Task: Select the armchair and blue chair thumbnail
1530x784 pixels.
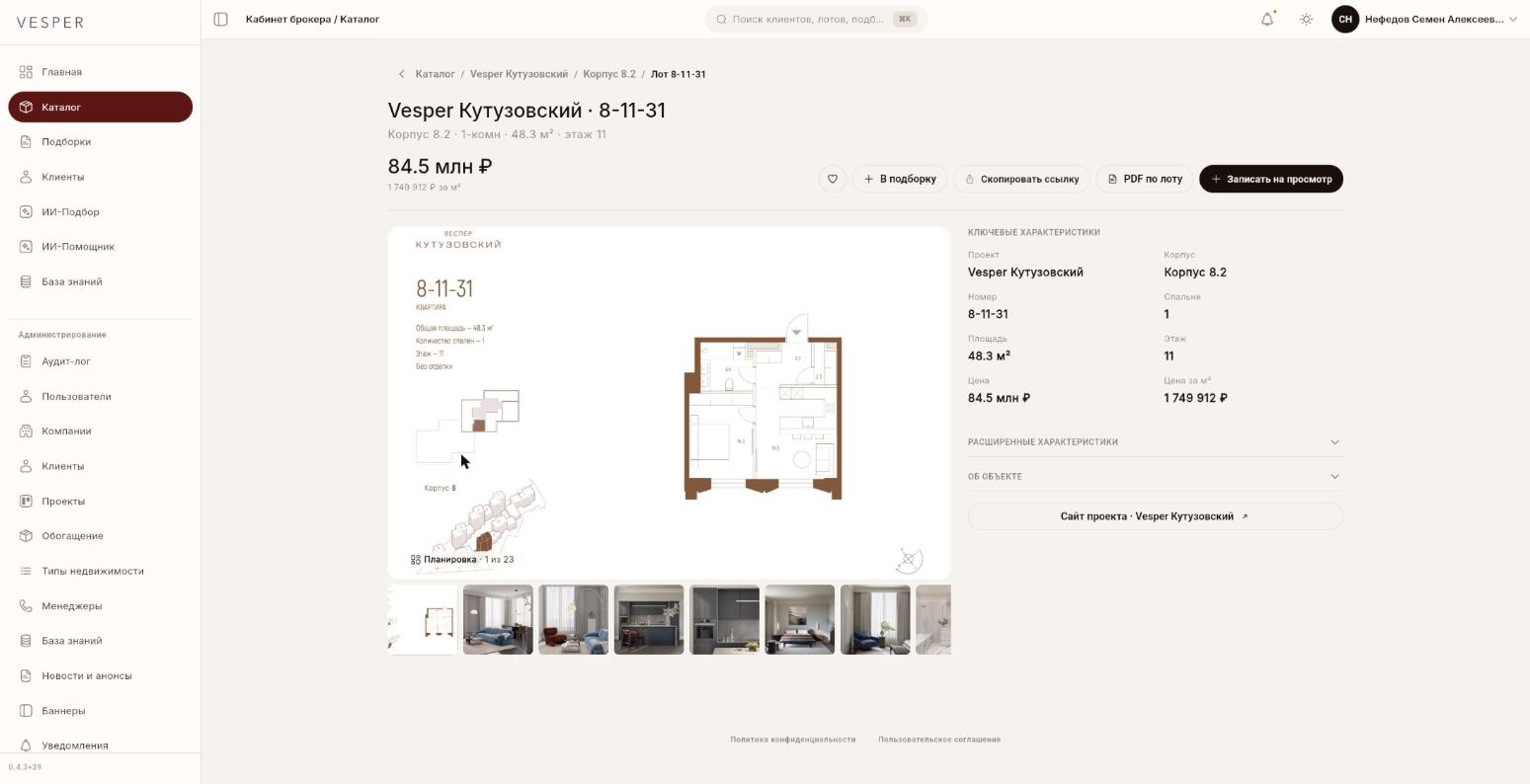Action: pyautogui.click(x=574, y=620)
